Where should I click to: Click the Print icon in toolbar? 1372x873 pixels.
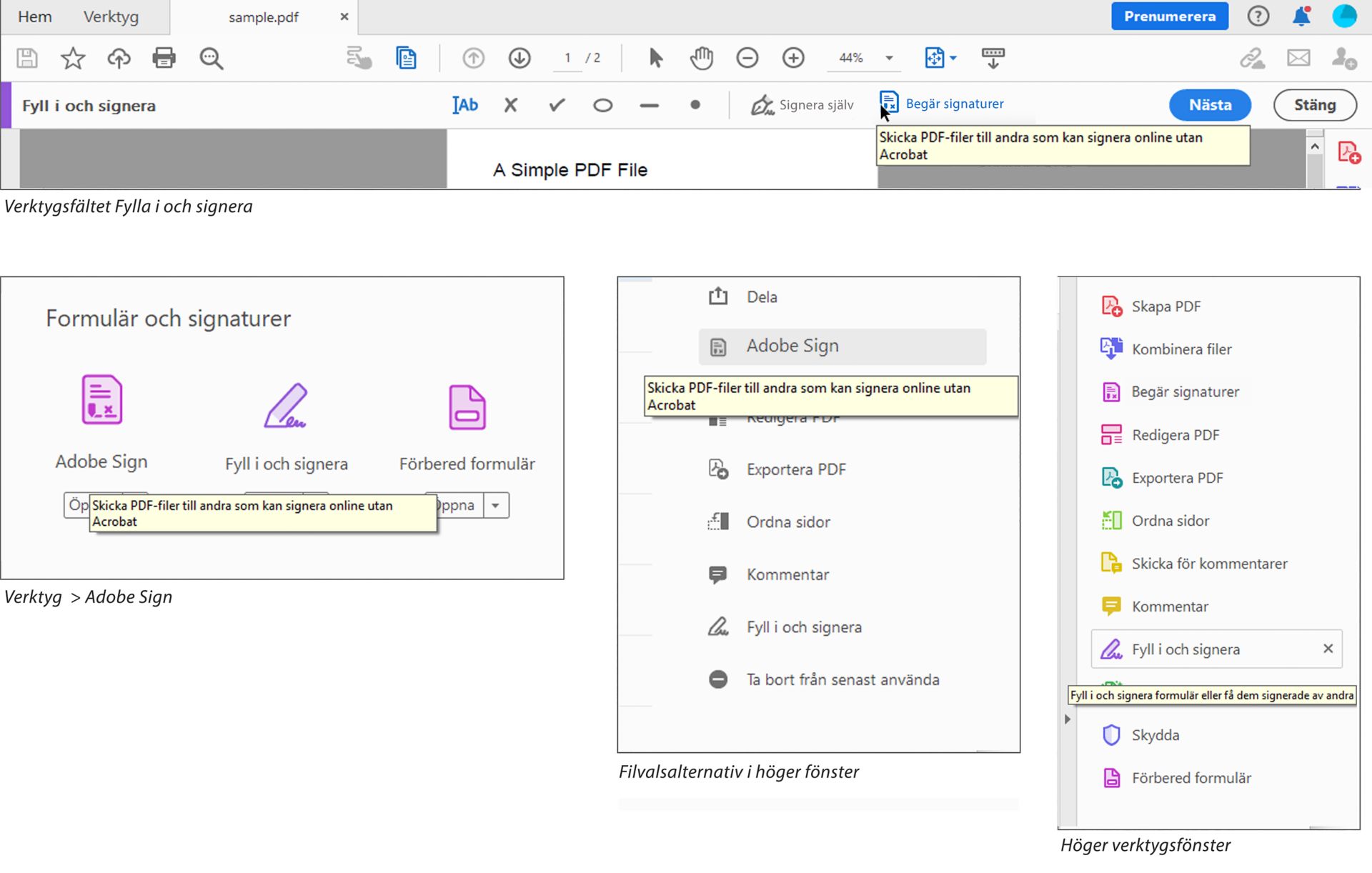tap(164, 58)
